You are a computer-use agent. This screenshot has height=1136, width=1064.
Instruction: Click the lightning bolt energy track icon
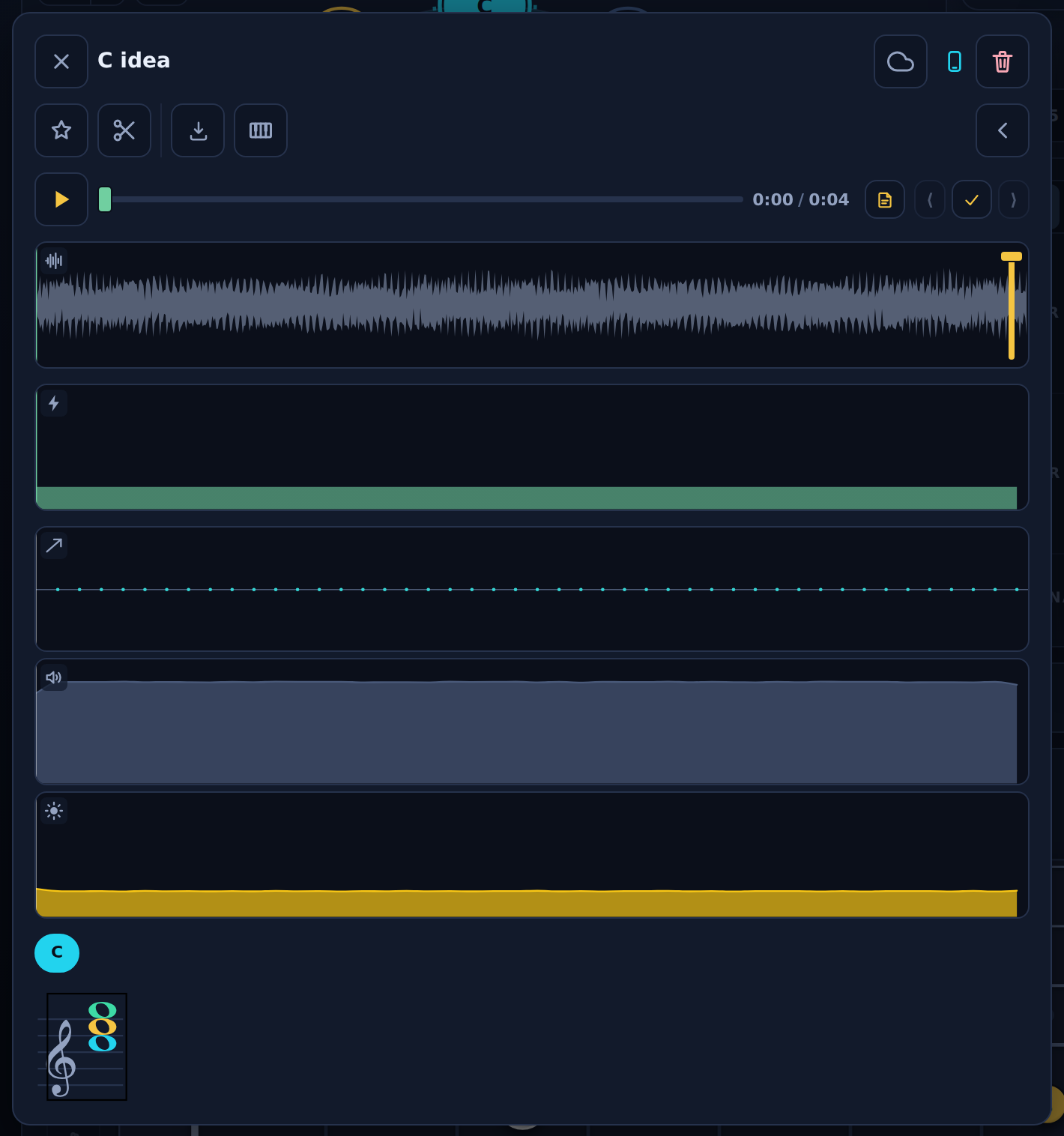coord(54,403)
